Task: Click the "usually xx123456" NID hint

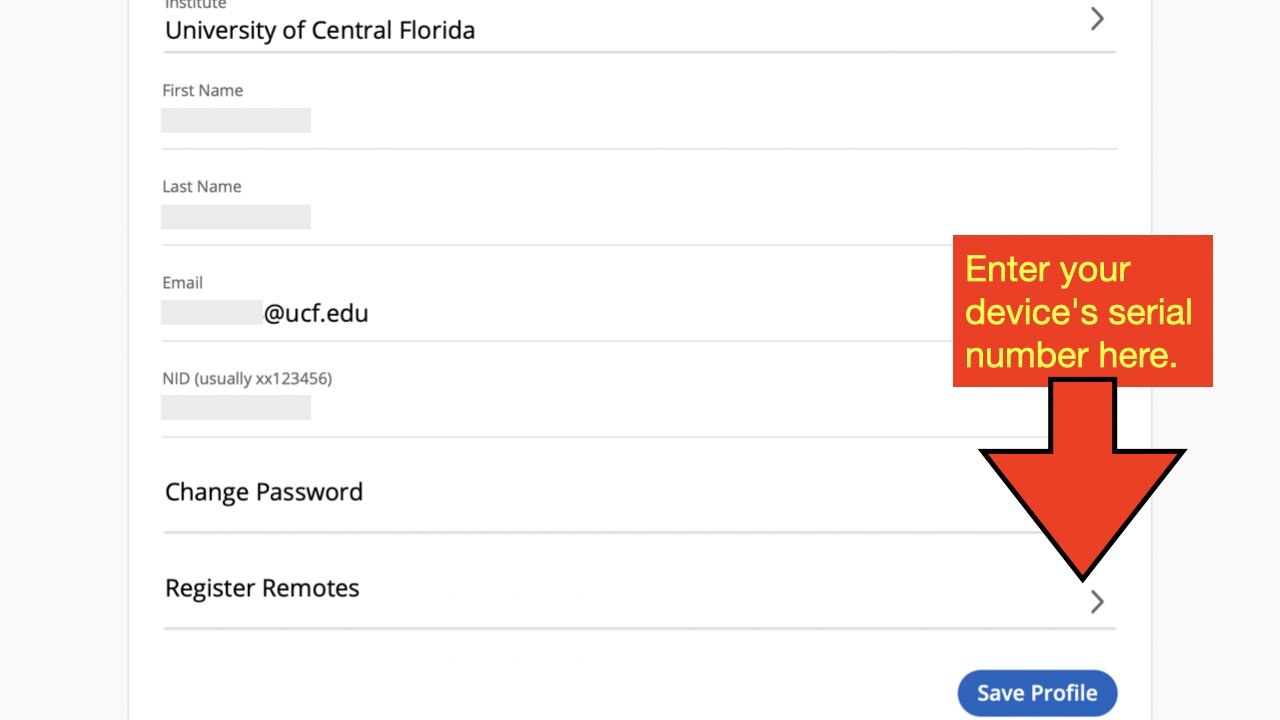Action: [x=264, y=378]
